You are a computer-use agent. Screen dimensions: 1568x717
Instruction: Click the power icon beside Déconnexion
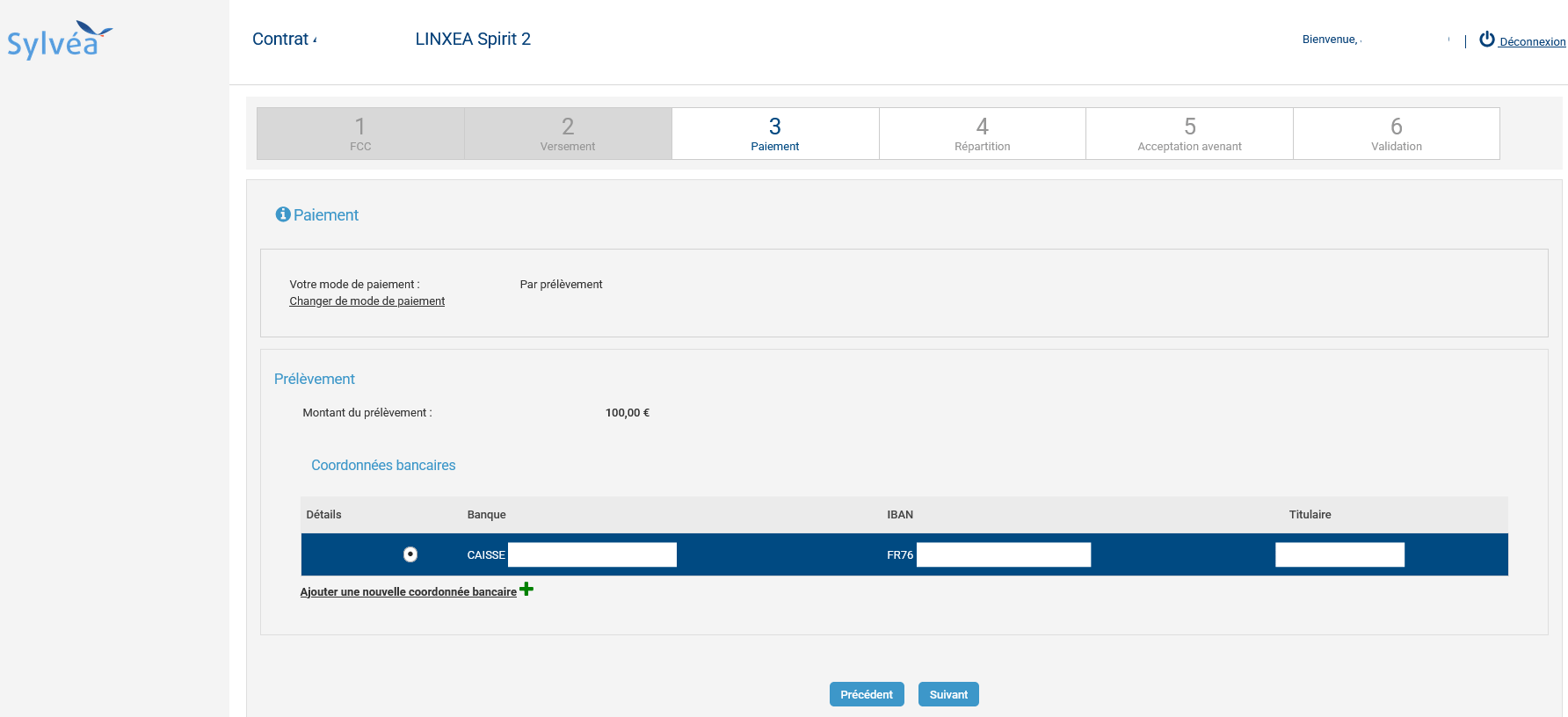(x=1486, y=40)
